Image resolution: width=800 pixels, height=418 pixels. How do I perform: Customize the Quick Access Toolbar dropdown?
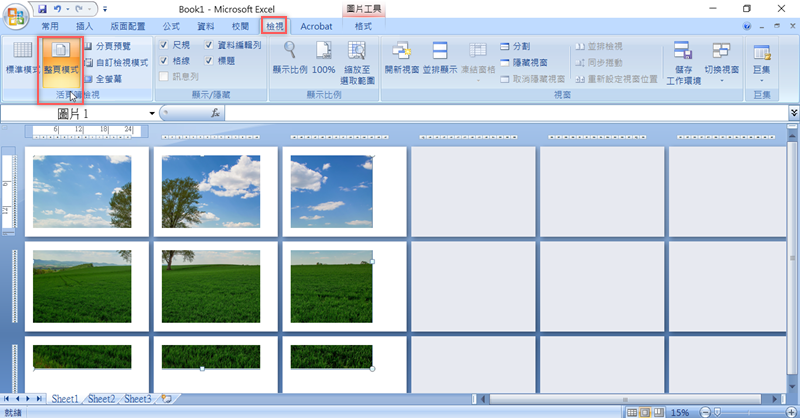[x=105, y=9]
